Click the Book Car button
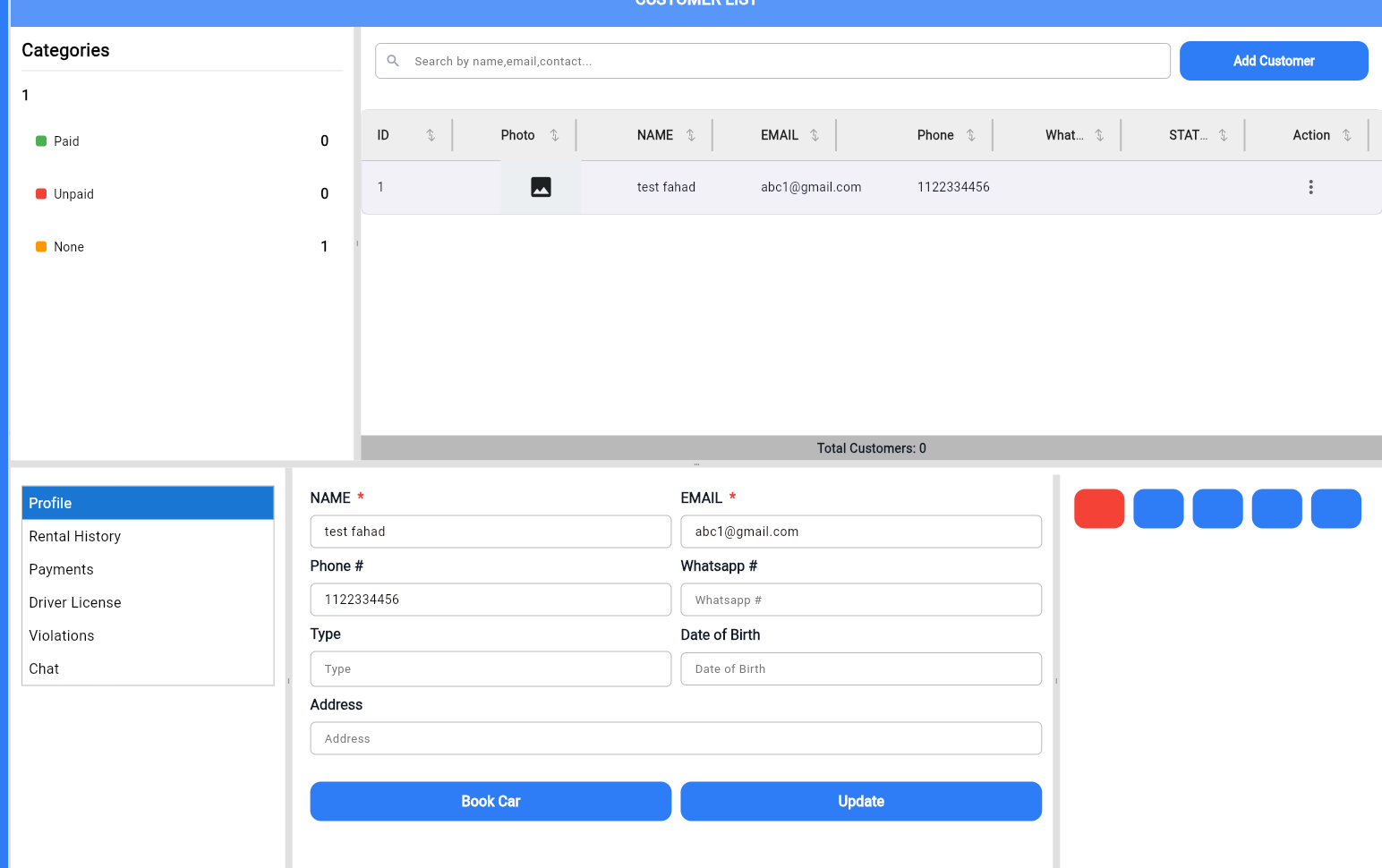1382x868 pixels. click(491, 801)
